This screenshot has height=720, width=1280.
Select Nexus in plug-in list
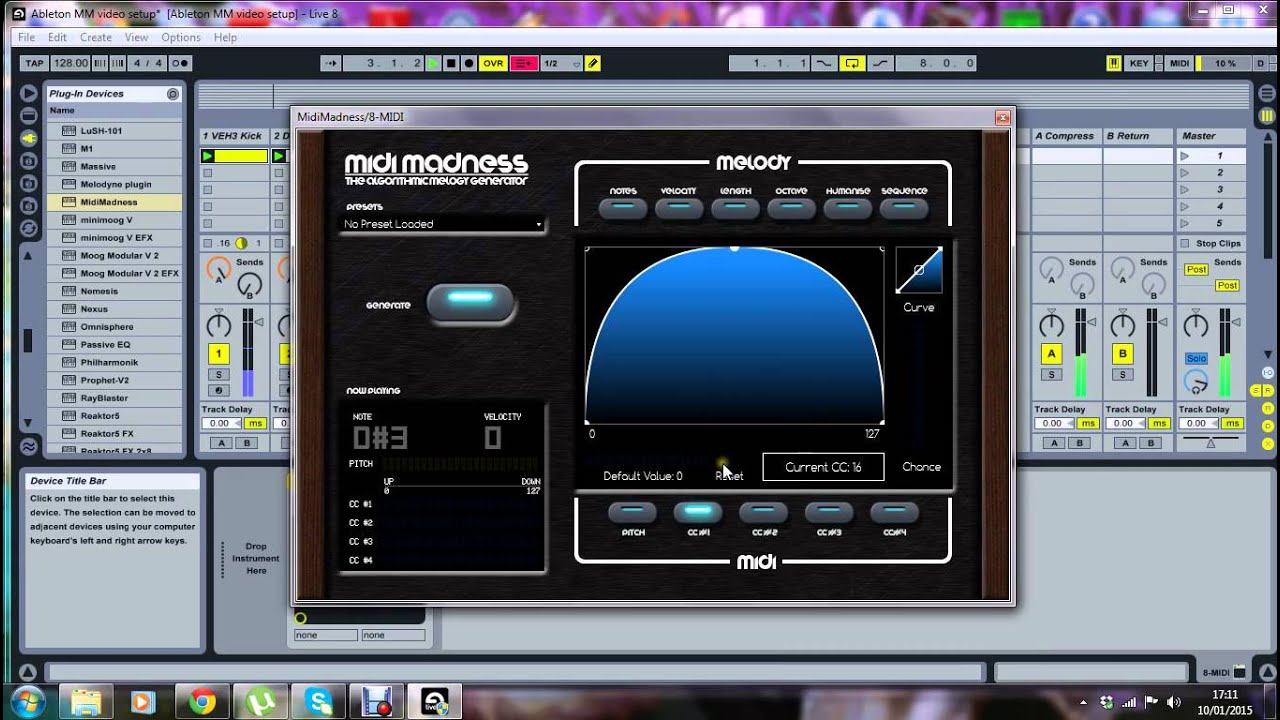click(x=94, y=309)
